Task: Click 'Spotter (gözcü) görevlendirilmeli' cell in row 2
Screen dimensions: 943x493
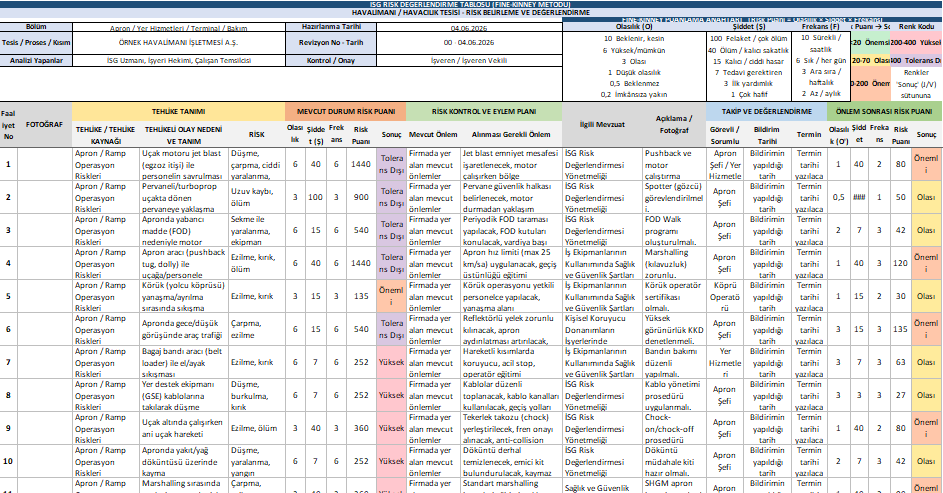Action: (x=674, y=197)
